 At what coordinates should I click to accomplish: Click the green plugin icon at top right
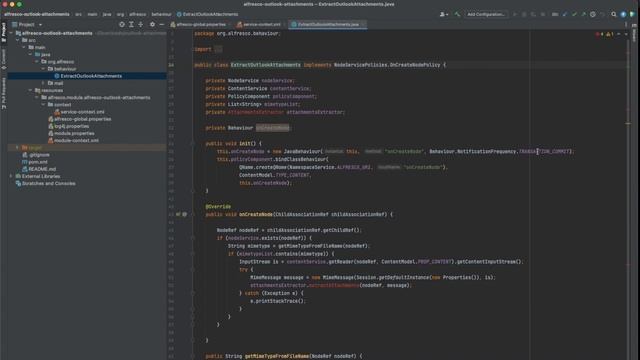click(632, 14)
